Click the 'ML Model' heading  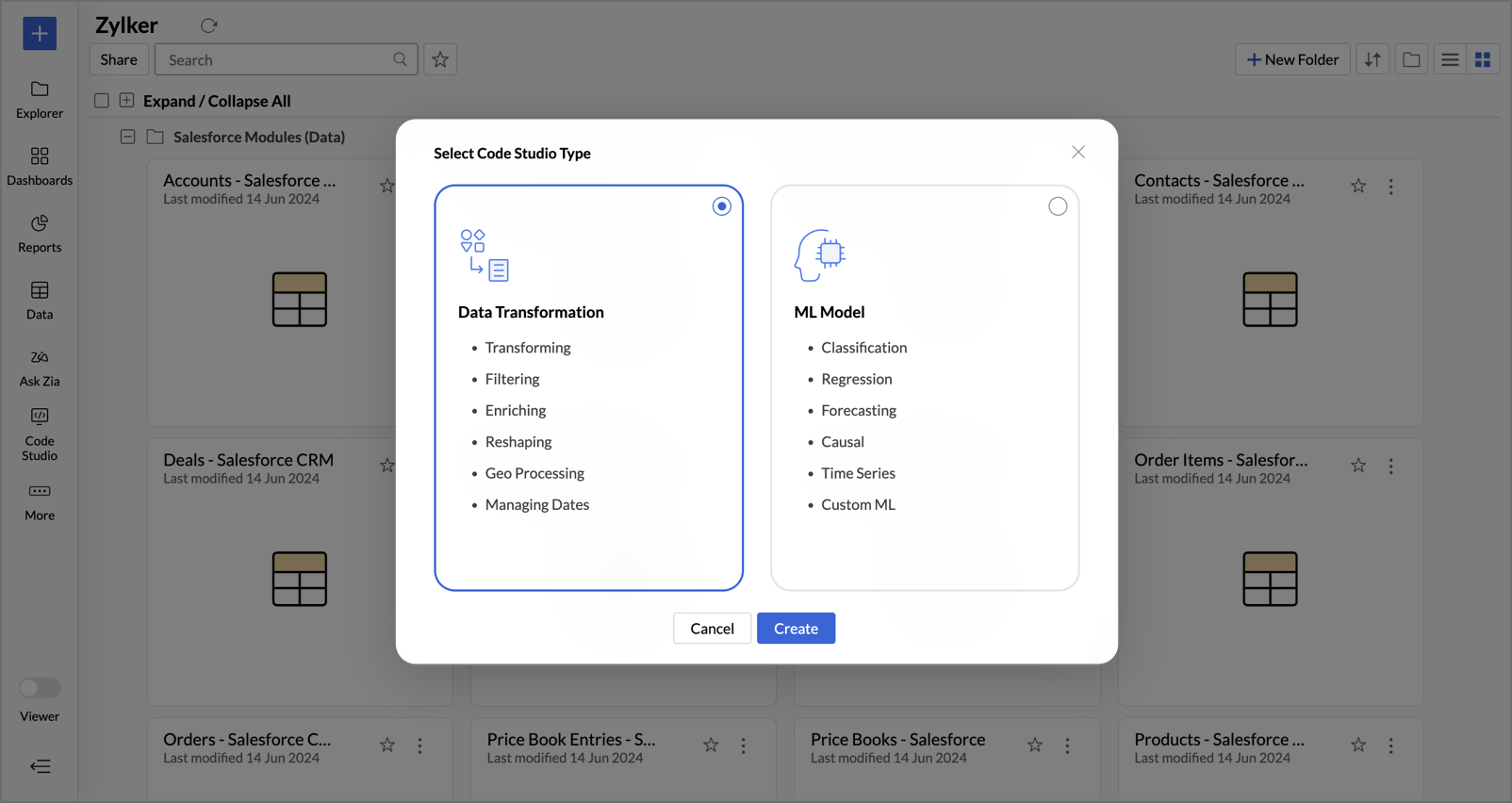(830, 312)
